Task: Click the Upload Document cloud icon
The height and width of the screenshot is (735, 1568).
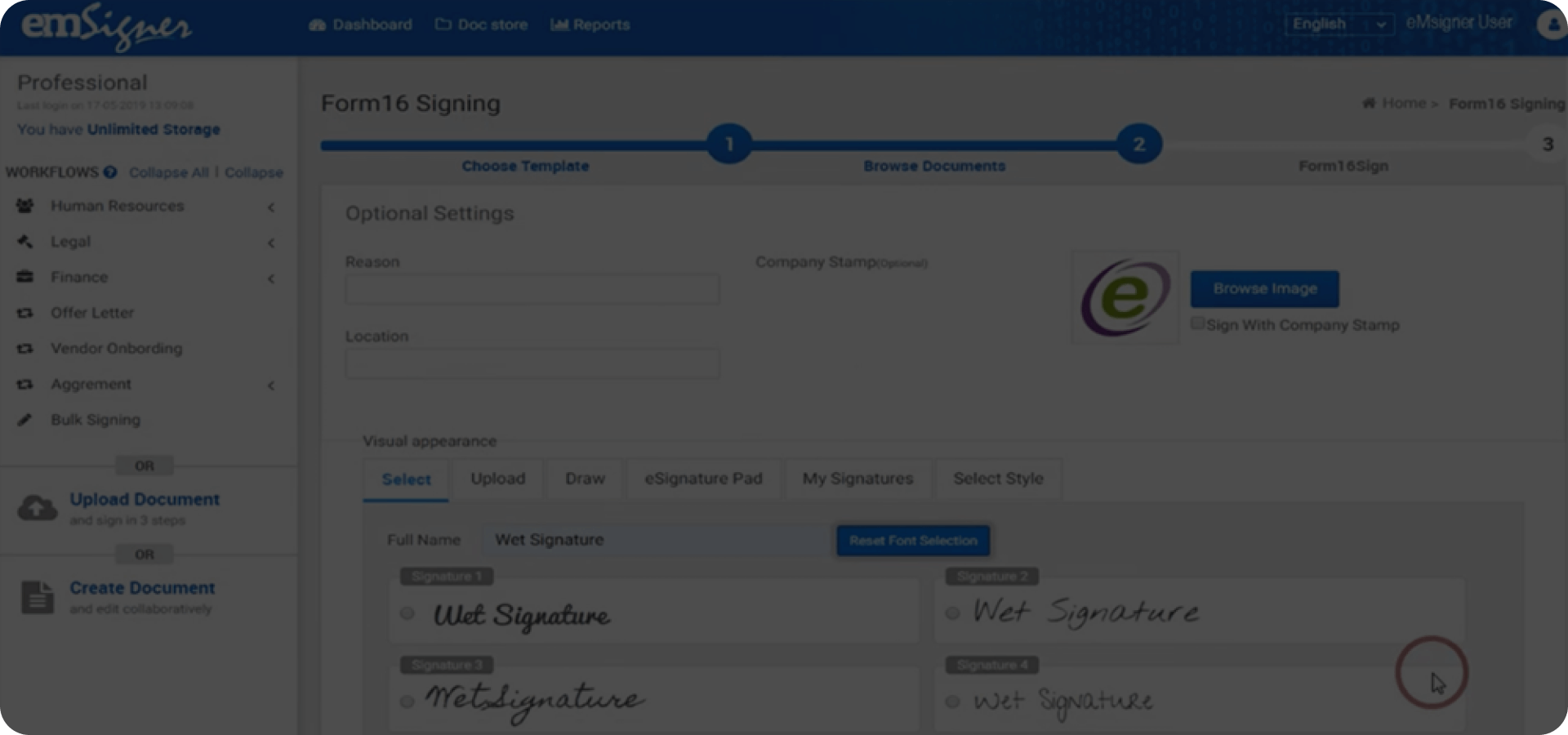Action: 38,508
